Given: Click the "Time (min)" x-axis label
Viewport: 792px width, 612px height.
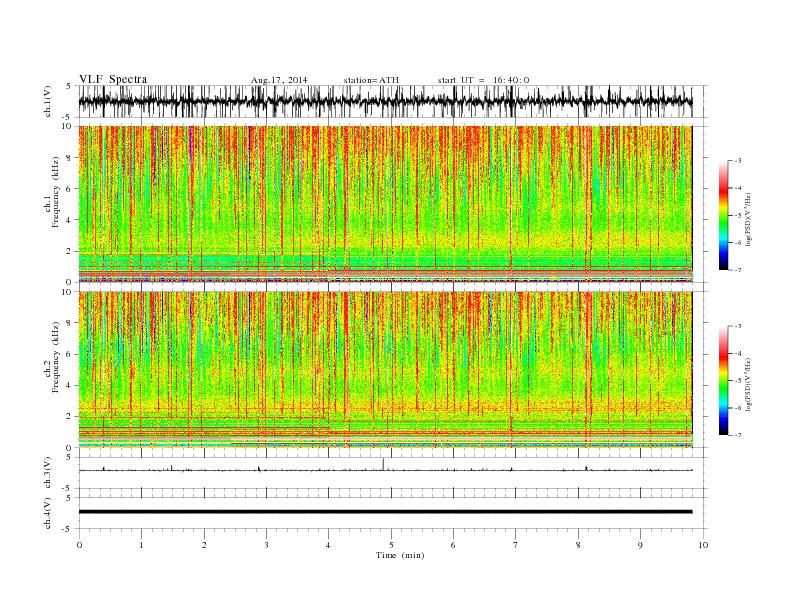Looking at the screenshot, I should (400, 555).
